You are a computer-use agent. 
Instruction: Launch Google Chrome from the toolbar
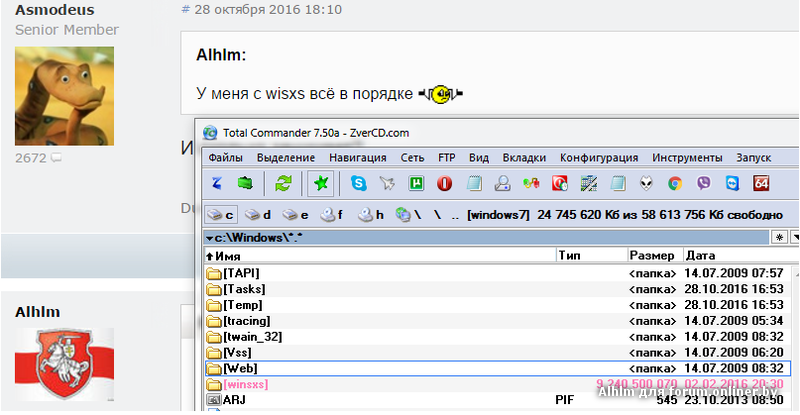coord(675,183)
